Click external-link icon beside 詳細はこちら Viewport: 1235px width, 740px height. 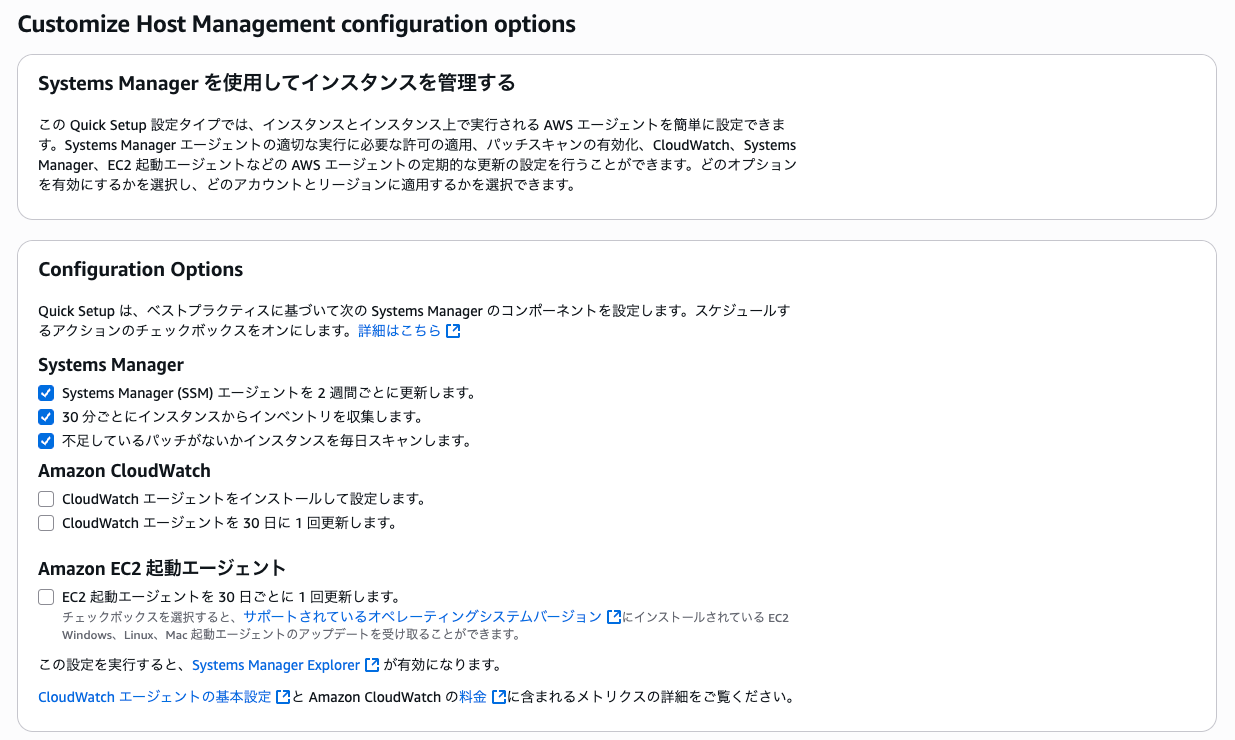(x=453, y=331)
